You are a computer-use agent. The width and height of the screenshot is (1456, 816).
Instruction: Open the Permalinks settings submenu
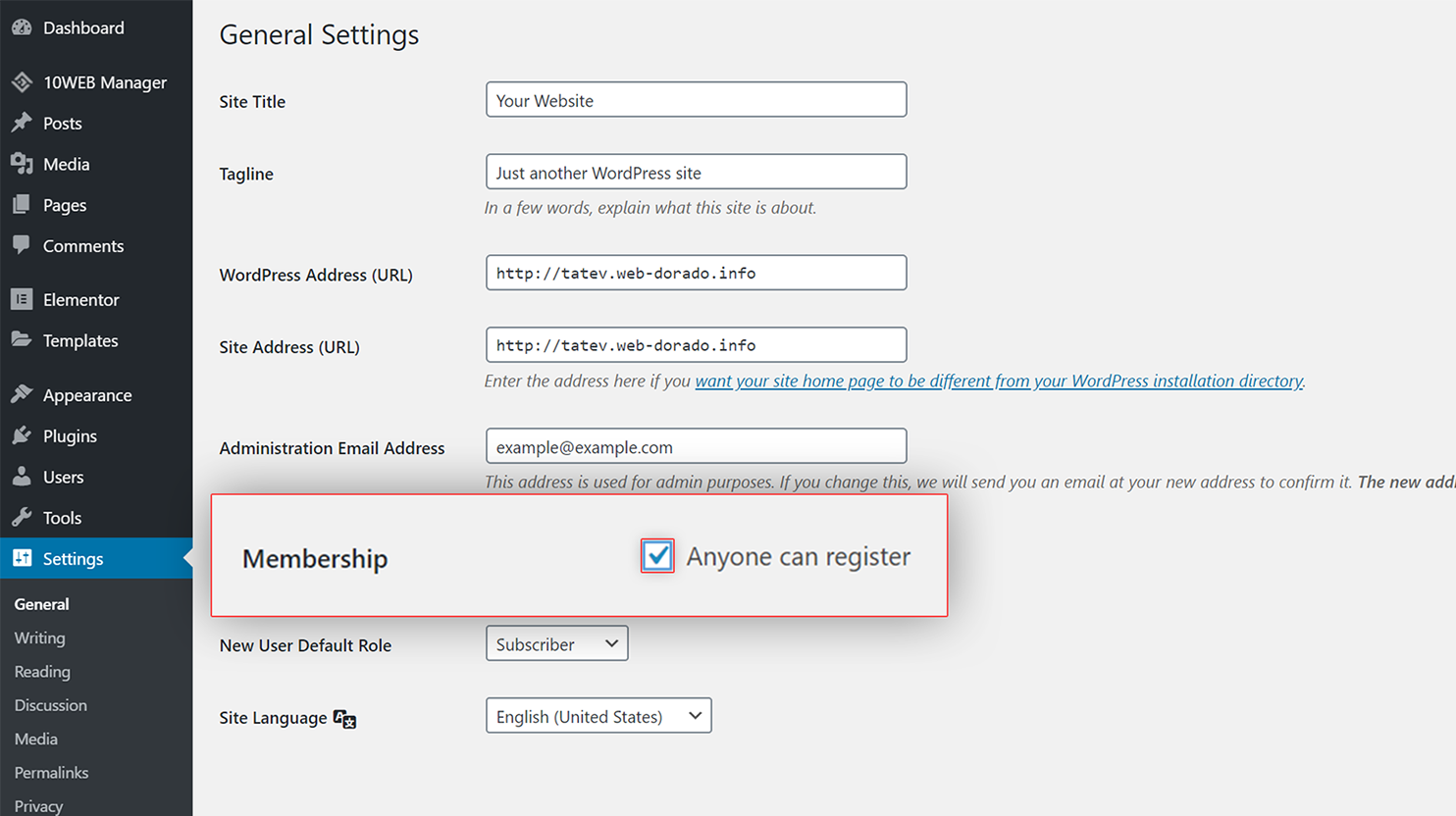[x=51, y=772]
